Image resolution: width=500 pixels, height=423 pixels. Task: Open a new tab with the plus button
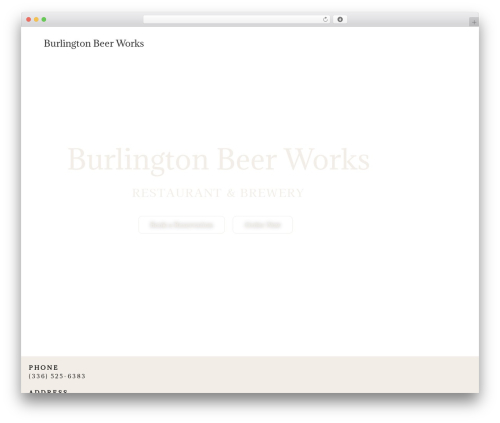pos(474,22)
